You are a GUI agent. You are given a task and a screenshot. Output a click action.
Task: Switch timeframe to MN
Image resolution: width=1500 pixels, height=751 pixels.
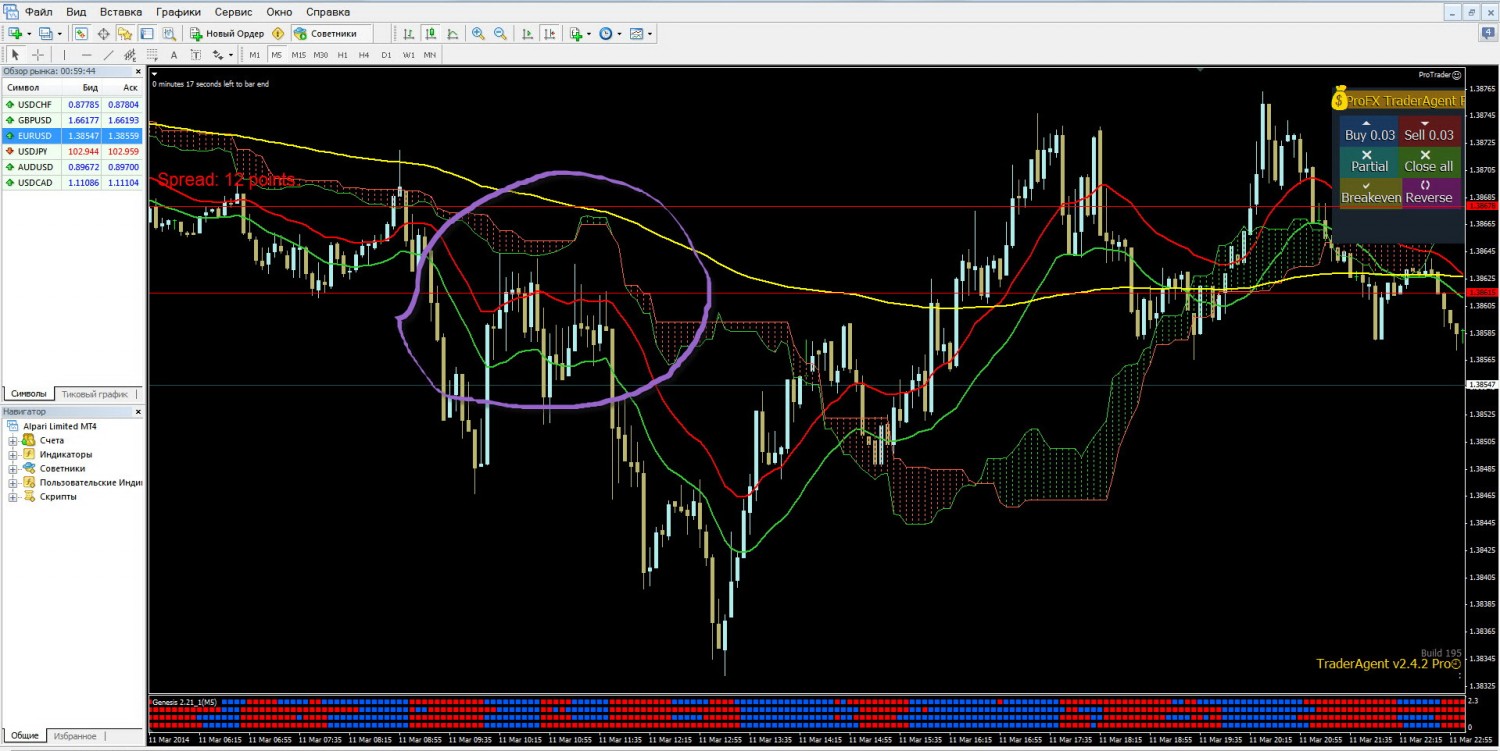(430, 54)
